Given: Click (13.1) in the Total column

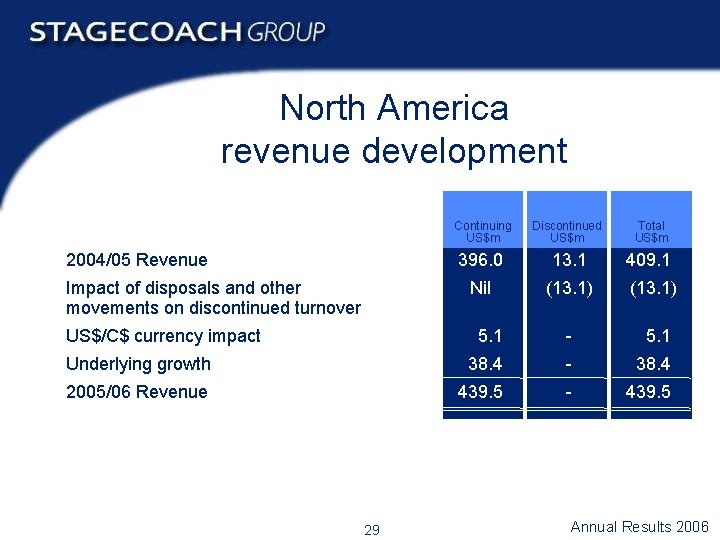Looking at the screenshot, I should 653,288.
